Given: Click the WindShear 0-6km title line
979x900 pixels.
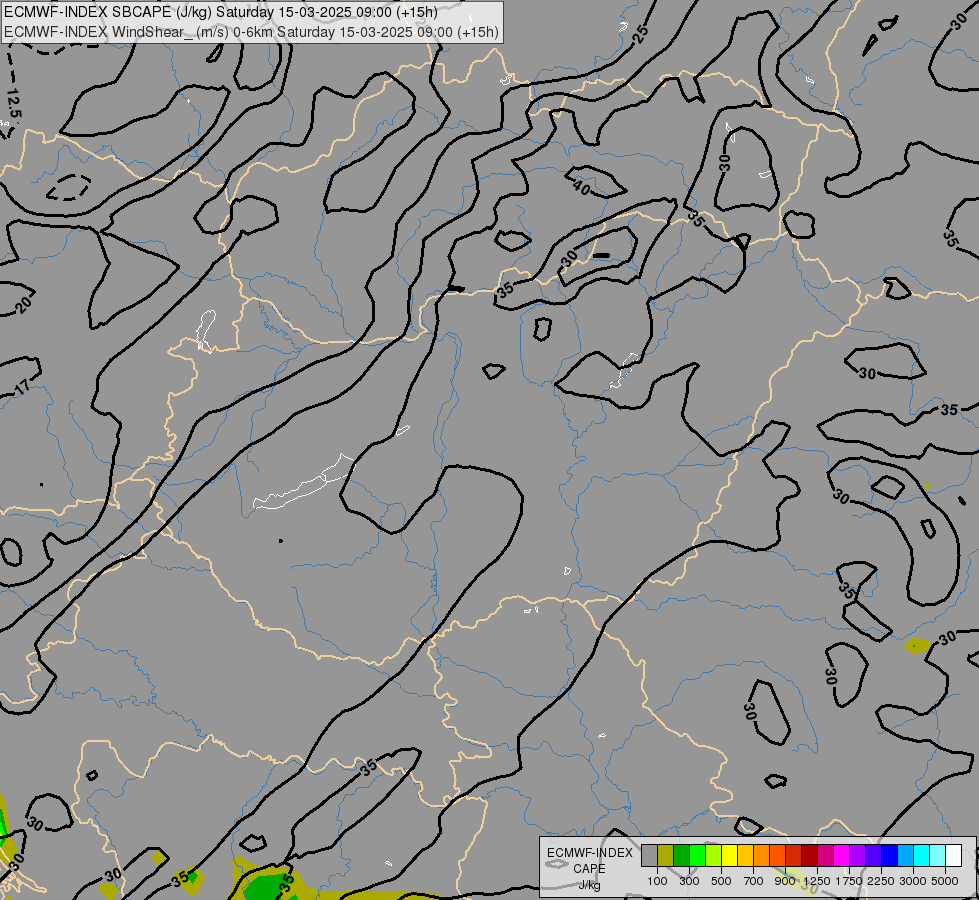Looking at the screenshot, I should click(x=251, y=32).
